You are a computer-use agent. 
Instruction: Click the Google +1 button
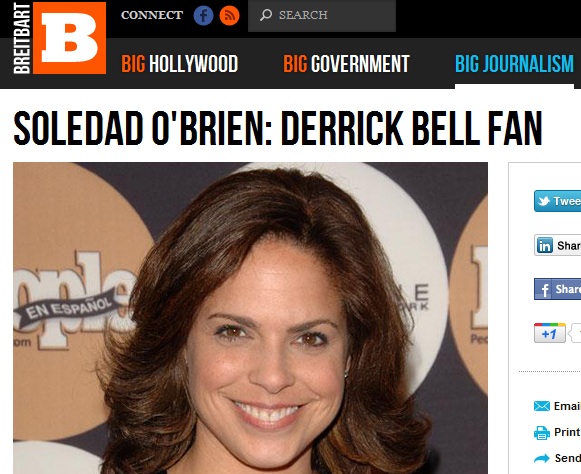click(550, 333)
